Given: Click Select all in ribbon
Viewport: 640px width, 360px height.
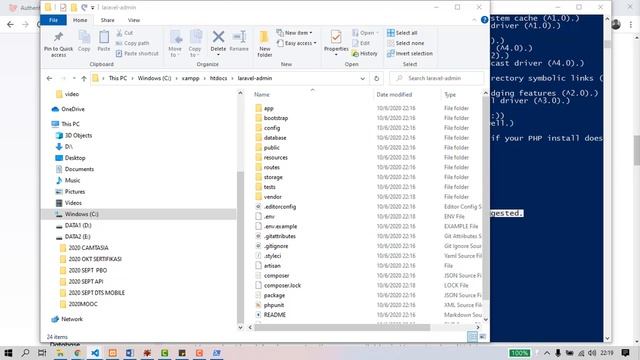Looking at the screenshot, I should (402, 33).
